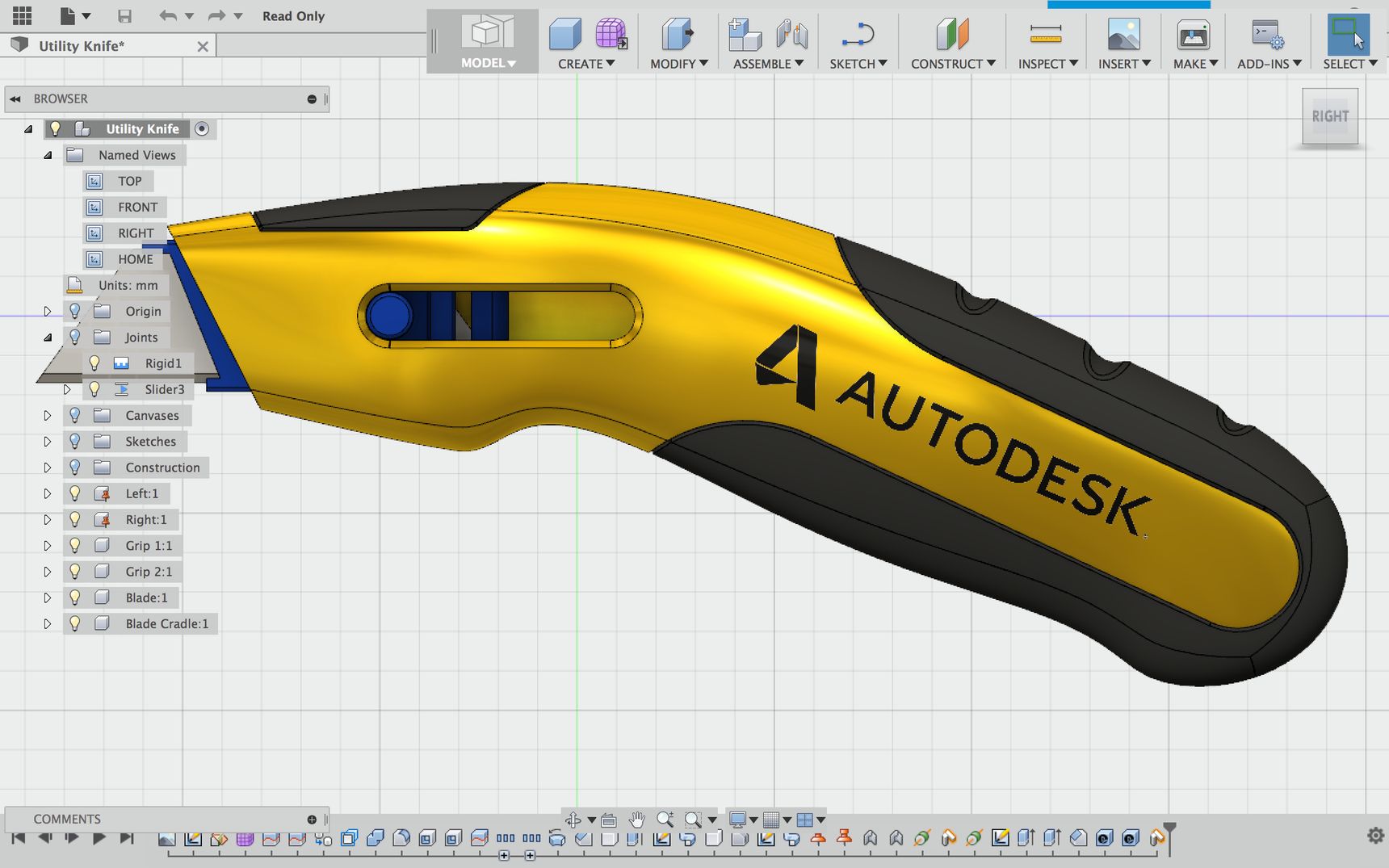Click the Redo arrow
This screenshot has height=868, width=1389.
pyautogui.click(x=216, y=16)
